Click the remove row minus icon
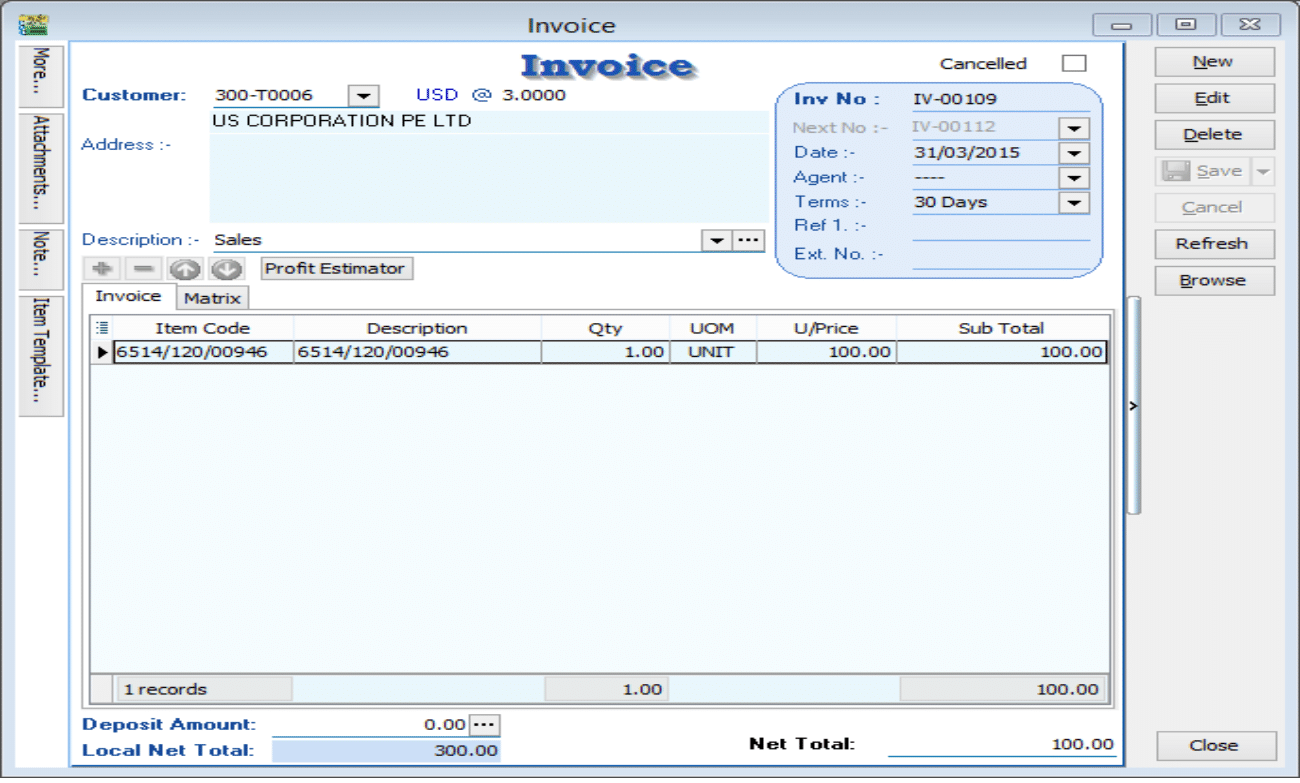The image size is (1300, 783). pyautogui.click(x=143, y=269)
